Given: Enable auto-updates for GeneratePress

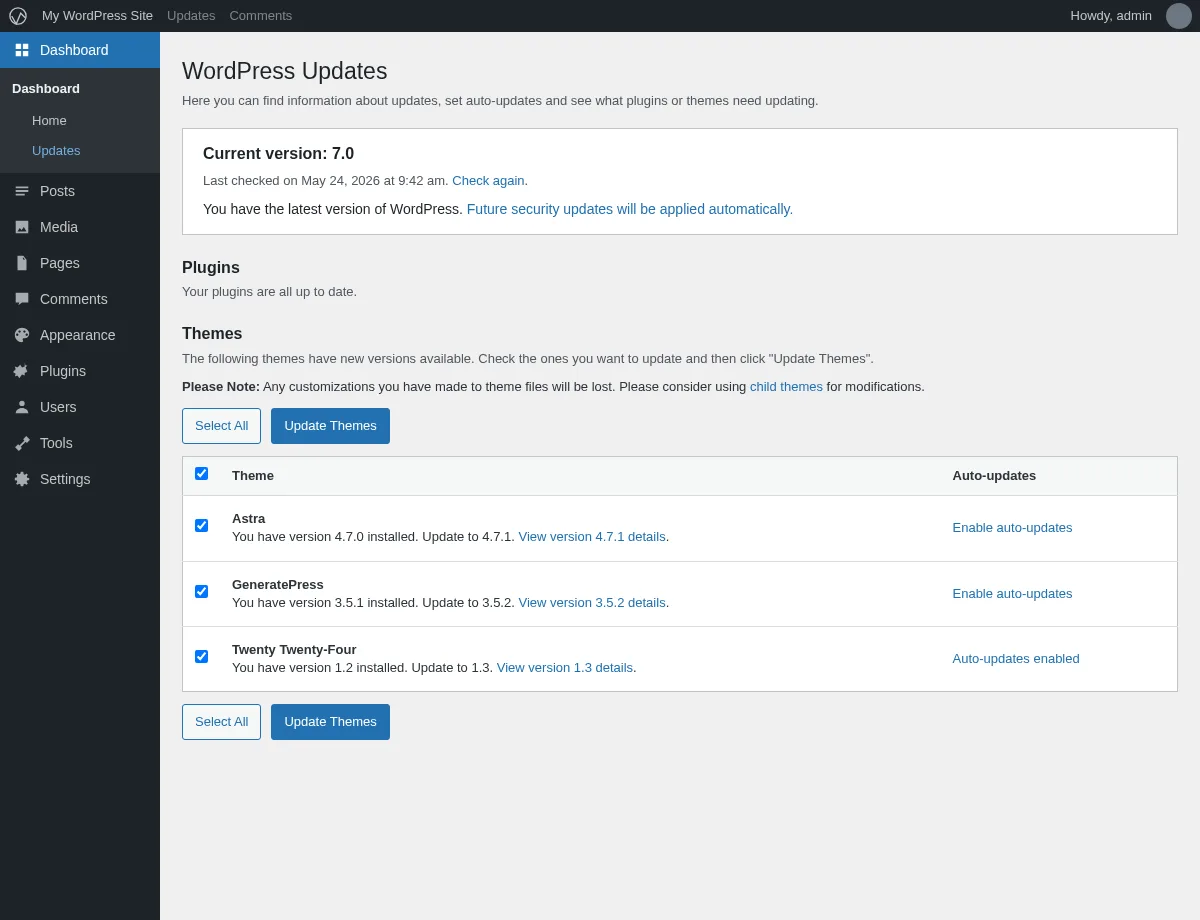Looking at the screenshot, I should click(1012, 594).
